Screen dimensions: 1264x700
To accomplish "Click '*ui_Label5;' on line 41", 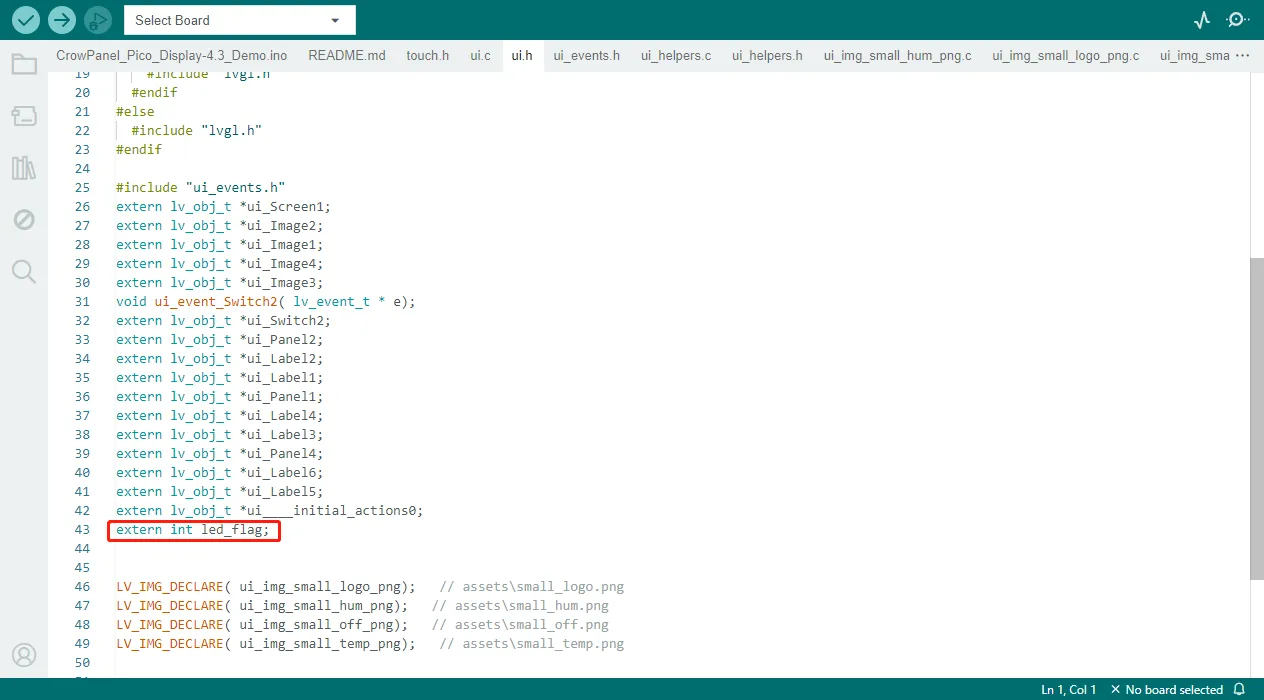I will pos(281,492).
